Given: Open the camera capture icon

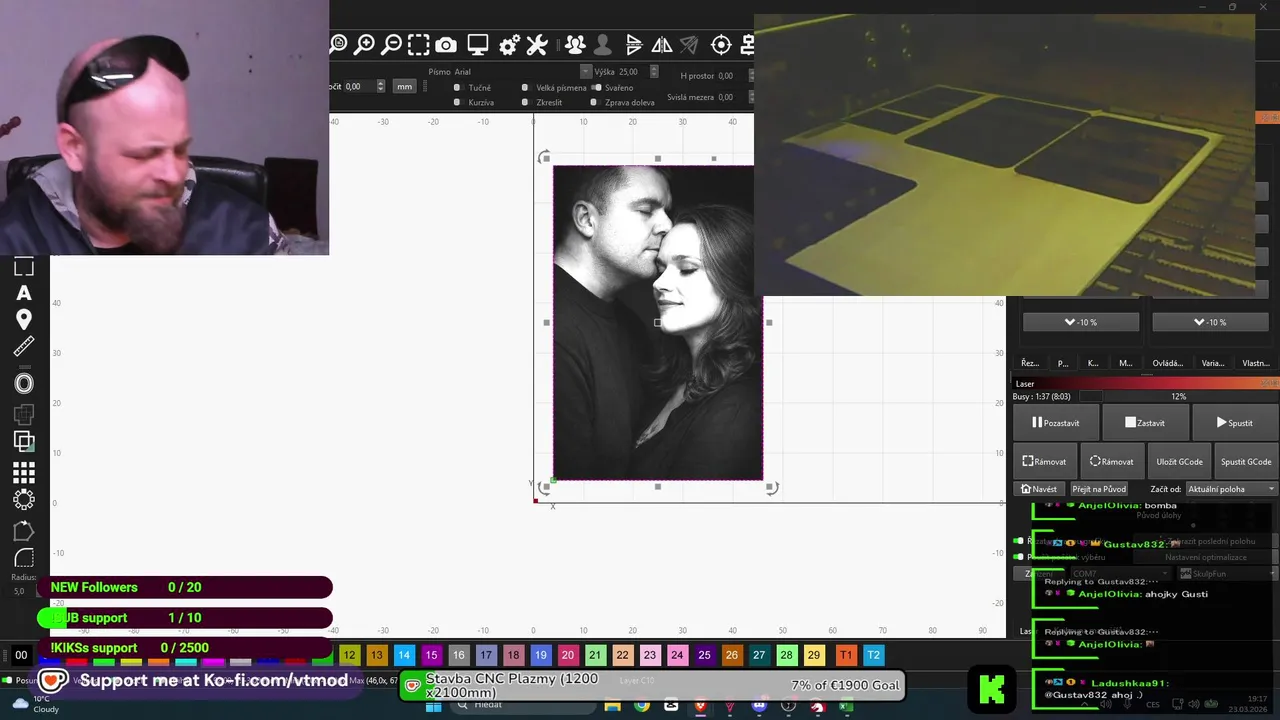Looking at the screenshot, I should point(446,45).
